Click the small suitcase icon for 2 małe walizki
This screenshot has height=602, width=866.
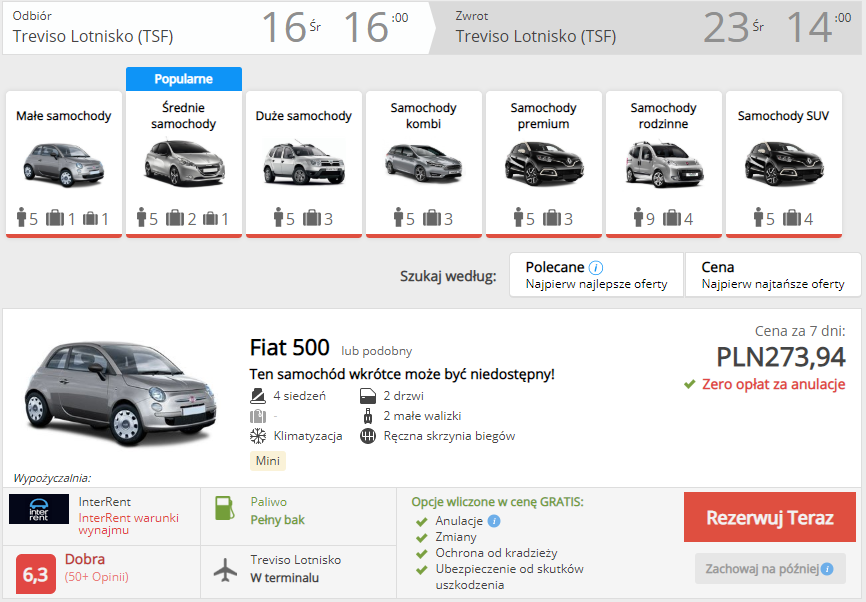[x=368, y=416]
